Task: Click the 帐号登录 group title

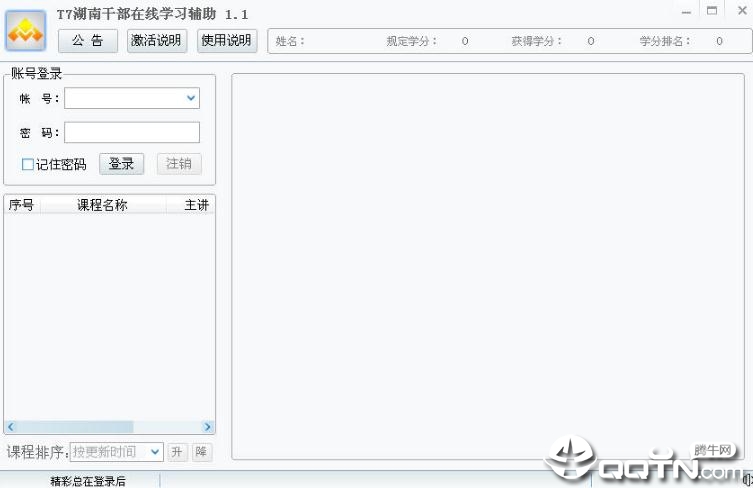Action: pos(37,73)
